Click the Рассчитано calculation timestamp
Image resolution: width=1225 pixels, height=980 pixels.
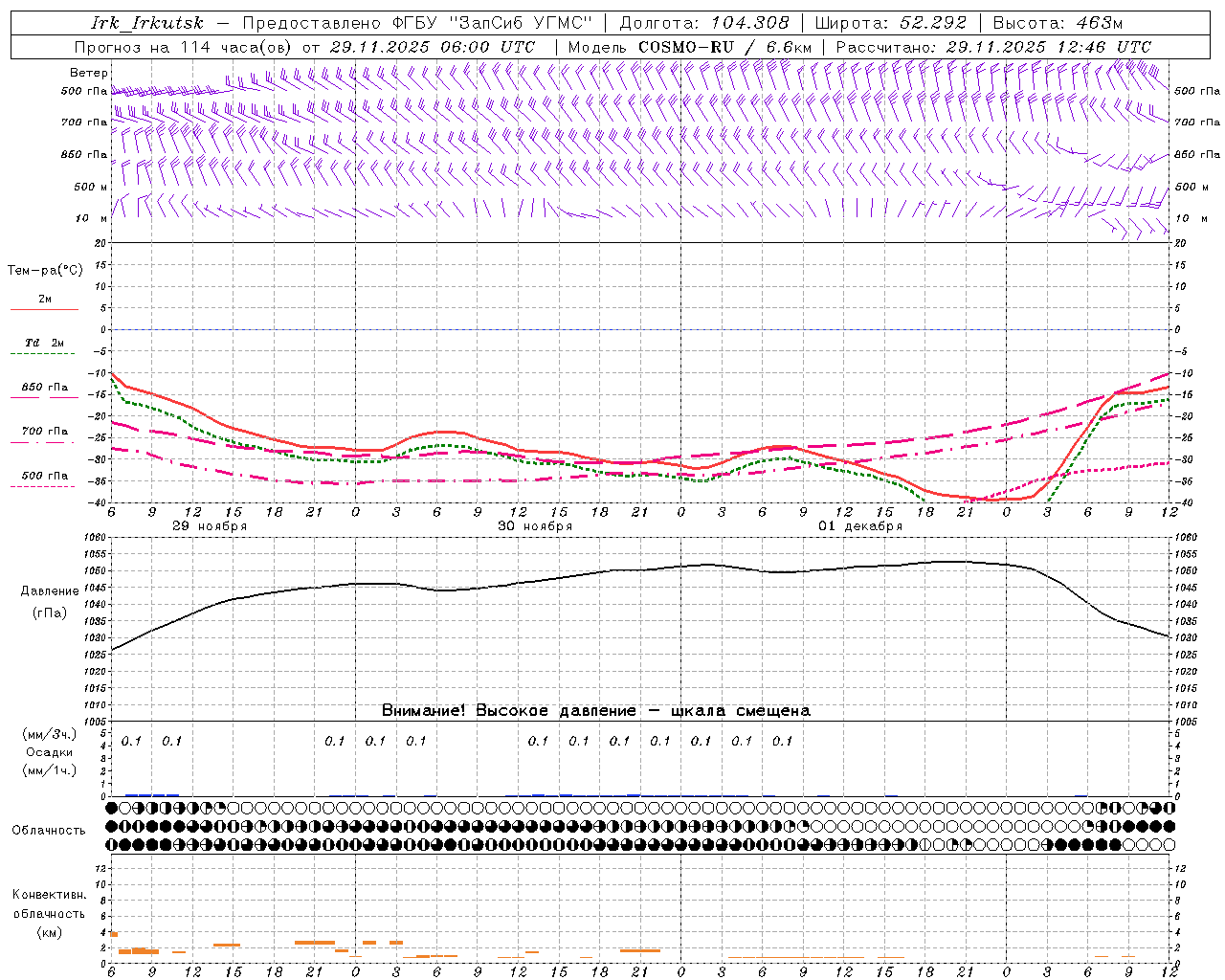tap(993, 47)
